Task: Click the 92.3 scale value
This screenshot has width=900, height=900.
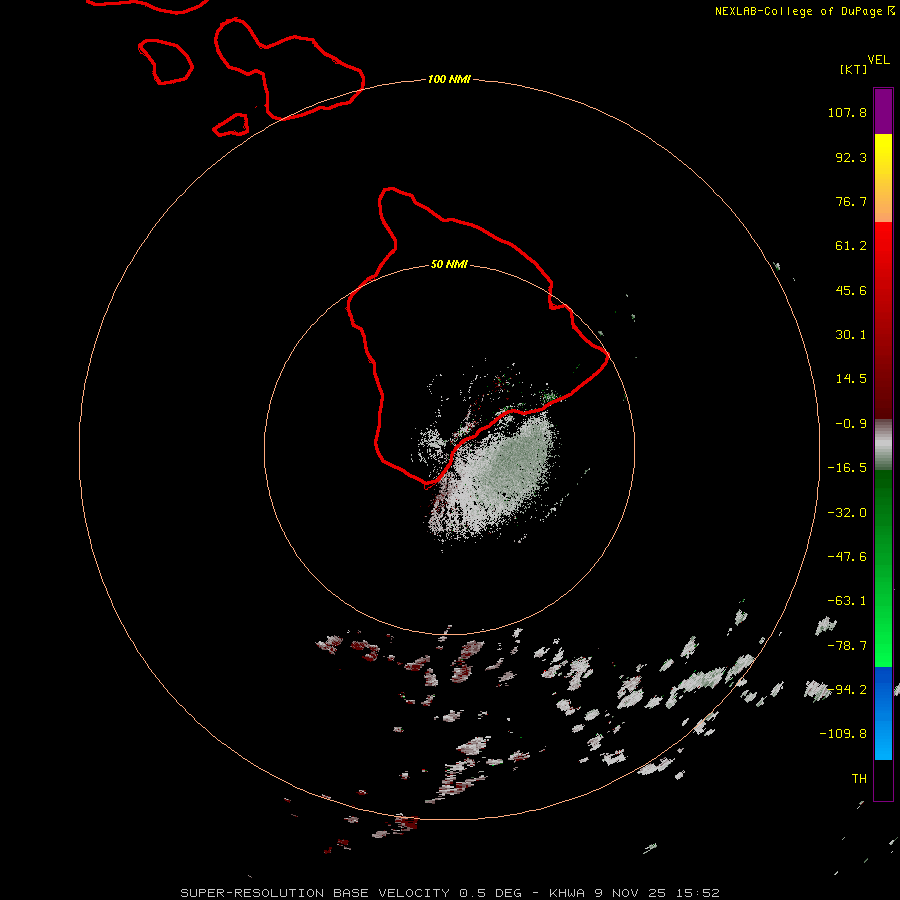Action: 851,157
